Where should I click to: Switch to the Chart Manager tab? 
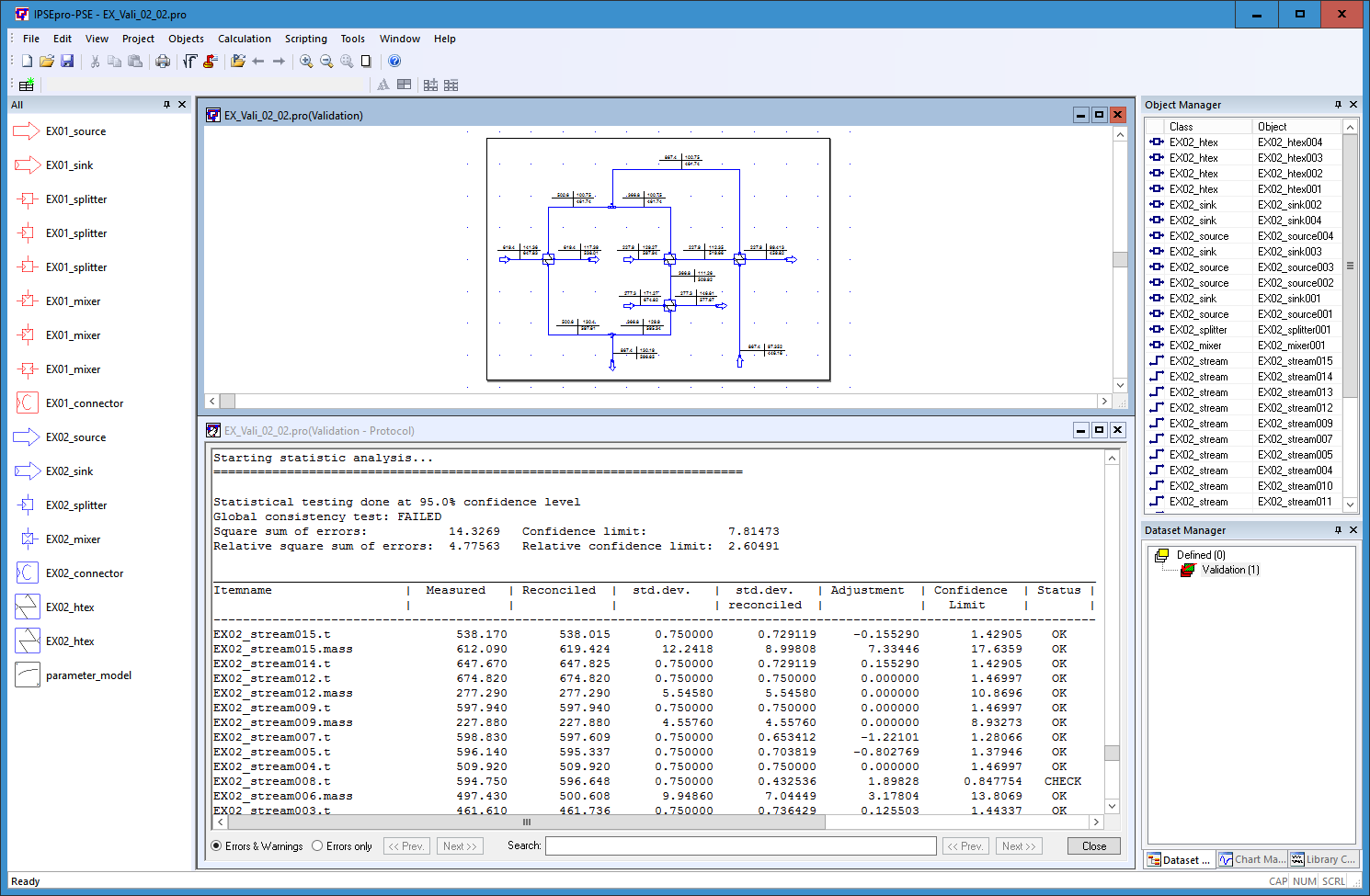(1251, 860)
